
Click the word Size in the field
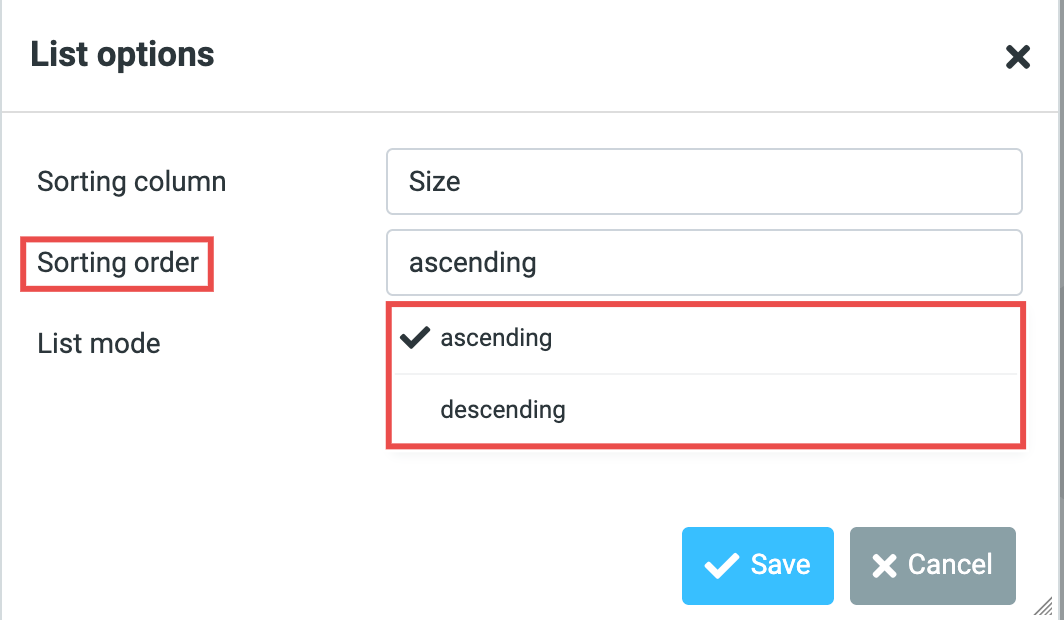(434, 182)
